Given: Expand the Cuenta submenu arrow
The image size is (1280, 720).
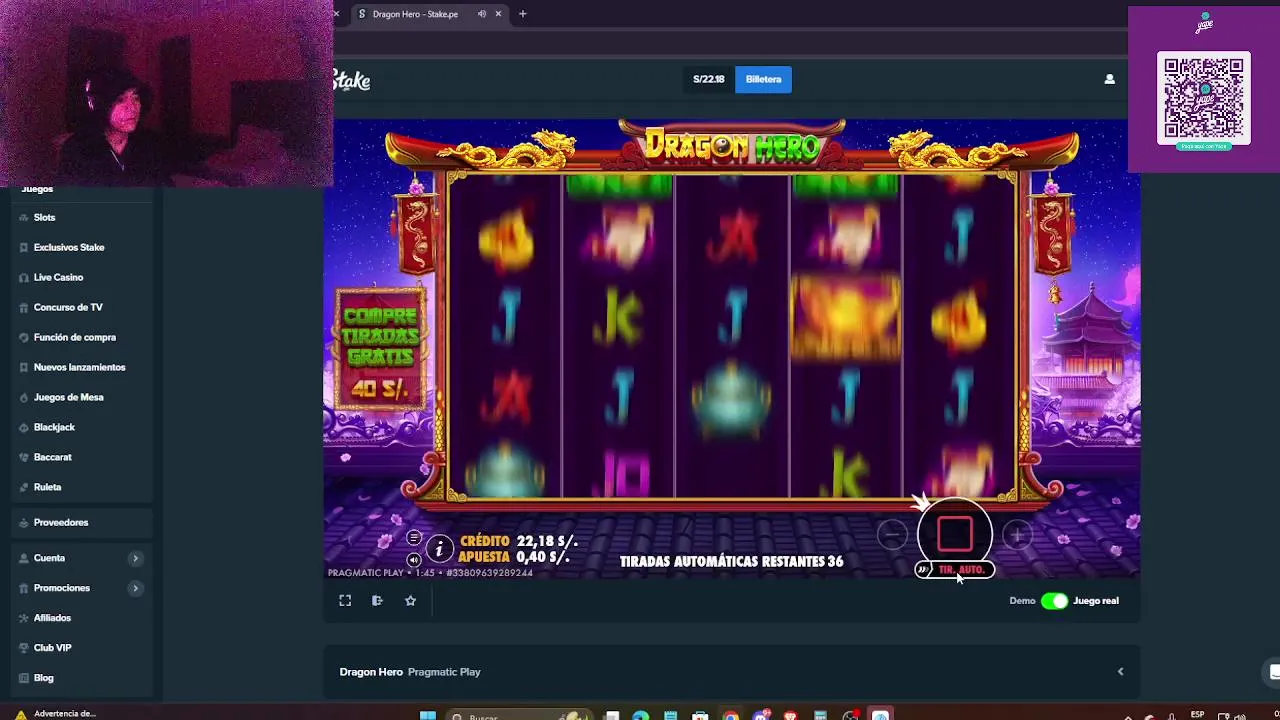Looking at the screenshot, I should [135, 558].
